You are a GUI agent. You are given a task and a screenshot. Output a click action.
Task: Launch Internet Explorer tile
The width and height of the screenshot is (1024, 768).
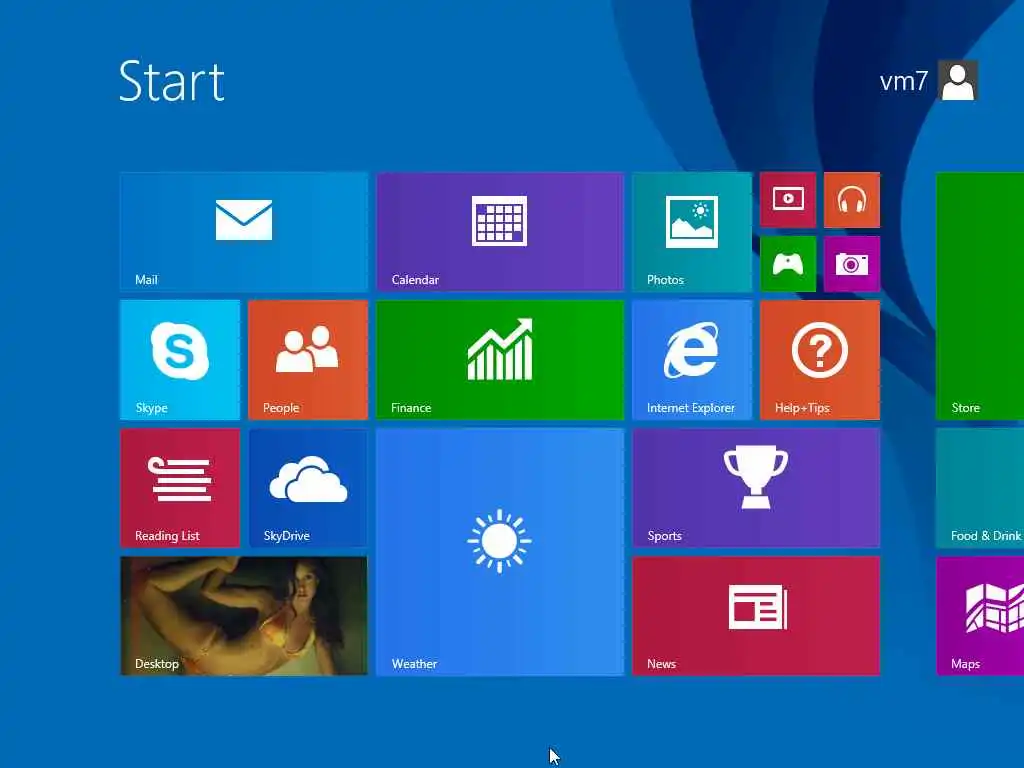692,360
